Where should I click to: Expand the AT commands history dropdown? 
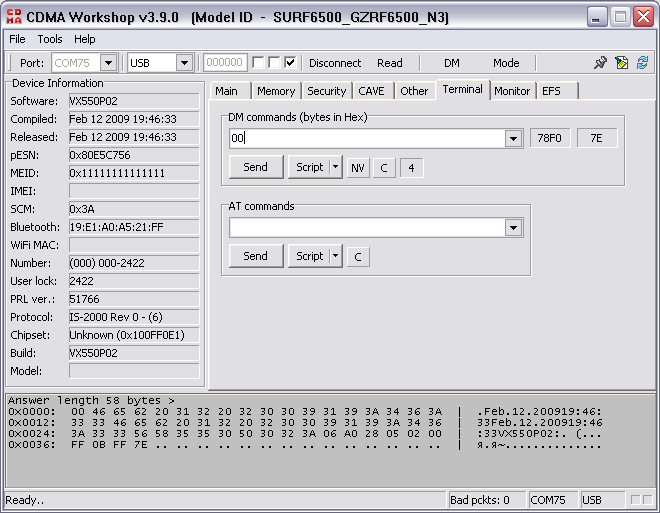coord(513,228)
